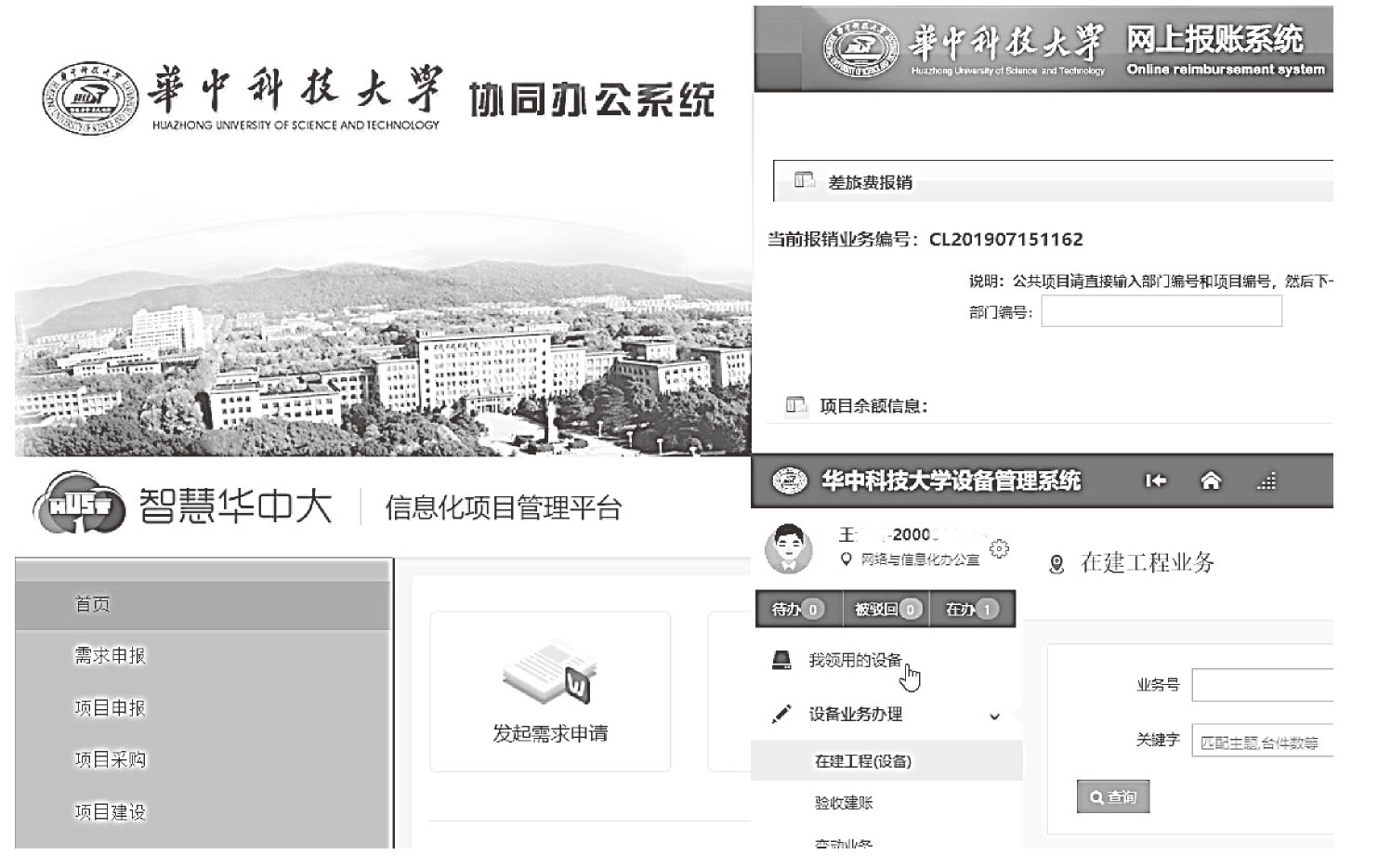Go to home in the equipment management header

pos(1211,480)
